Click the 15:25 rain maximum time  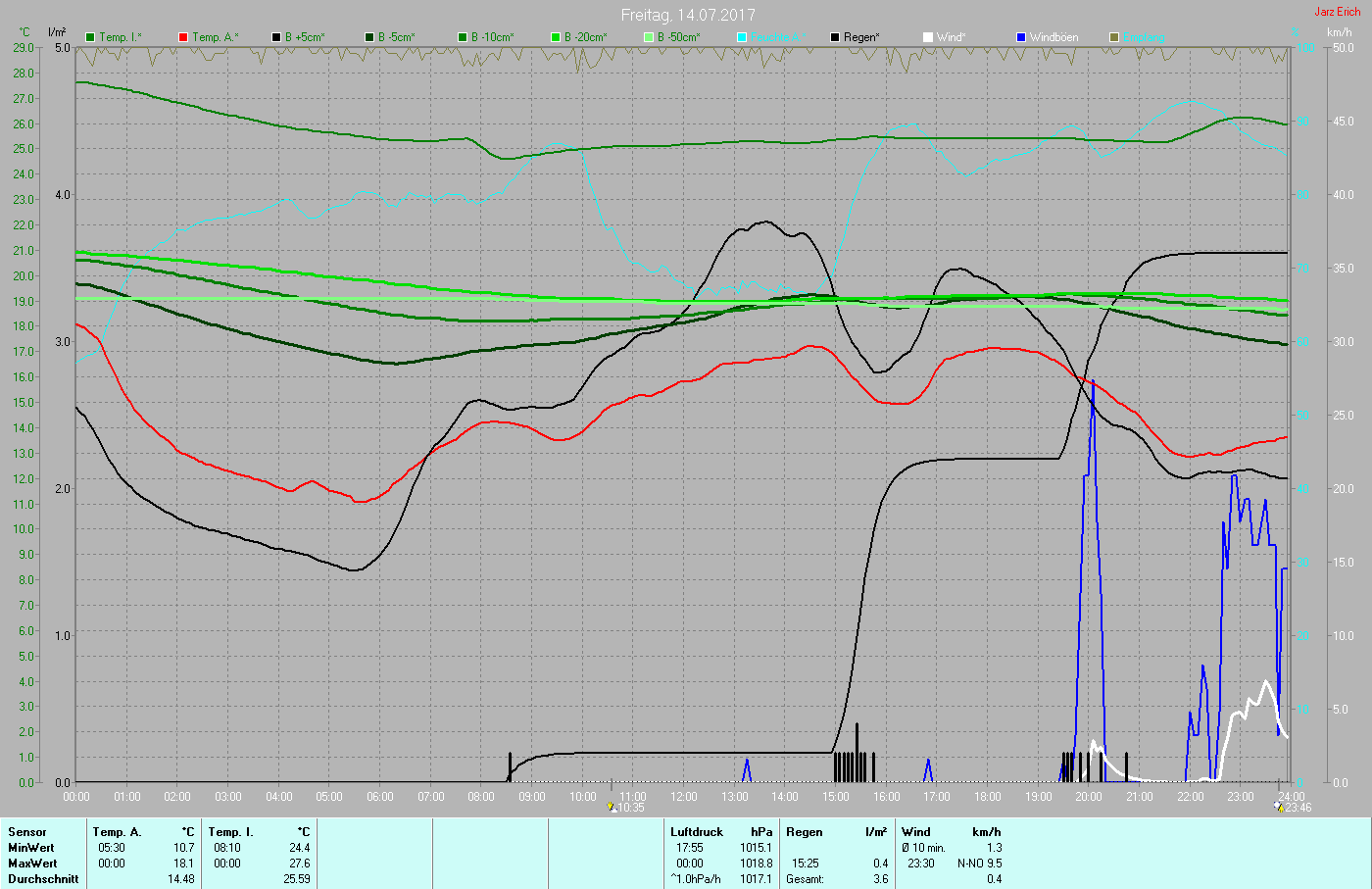(x=806, y=864)
